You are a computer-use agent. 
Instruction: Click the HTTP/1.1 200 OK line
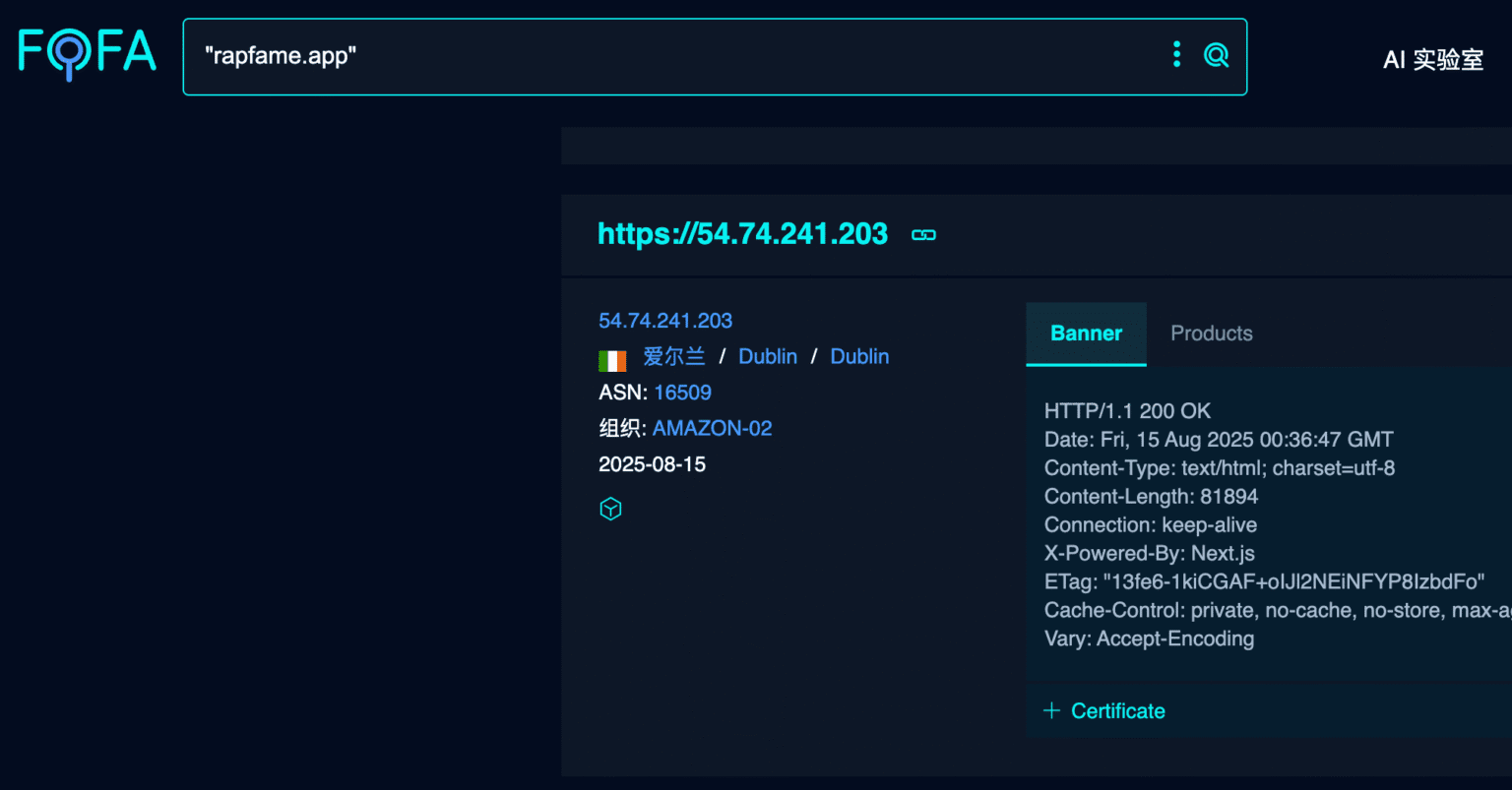pos(1127,411)
